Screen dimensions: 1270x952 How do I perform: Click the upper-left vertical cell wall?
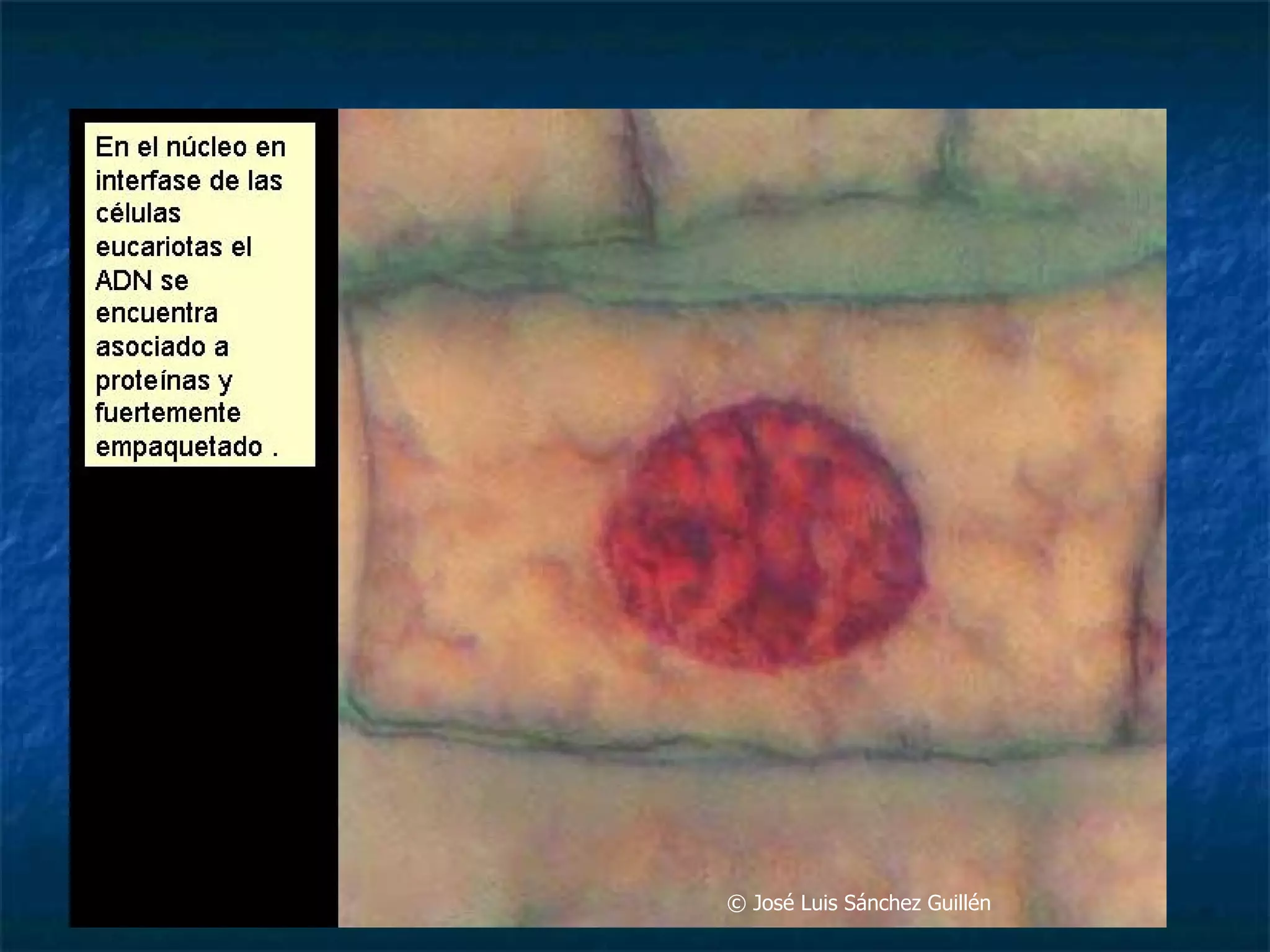(x=639, y=174)
